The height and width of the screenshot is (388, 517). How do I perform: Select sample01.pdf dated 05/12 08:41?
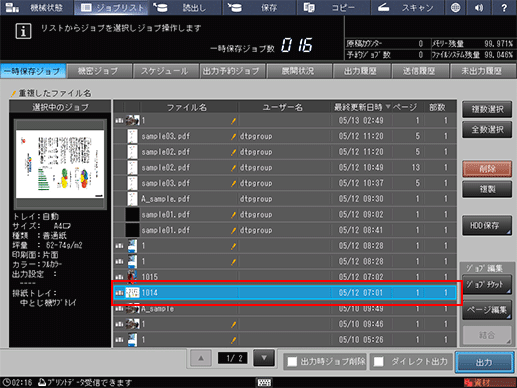[285, 230]
